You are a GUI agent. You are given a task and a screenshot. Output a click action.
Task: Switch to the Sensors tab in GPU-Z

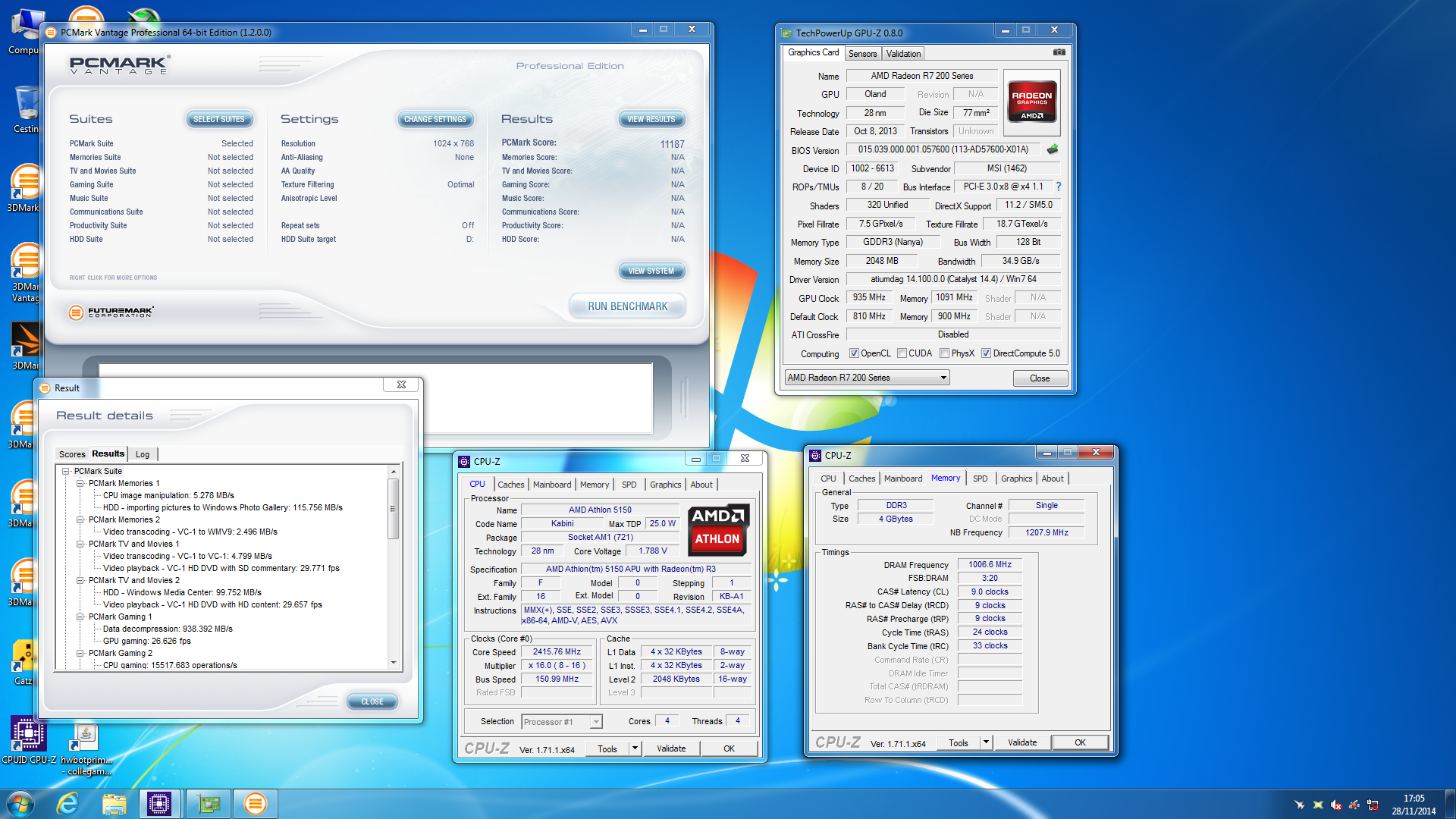click(862, 54)
